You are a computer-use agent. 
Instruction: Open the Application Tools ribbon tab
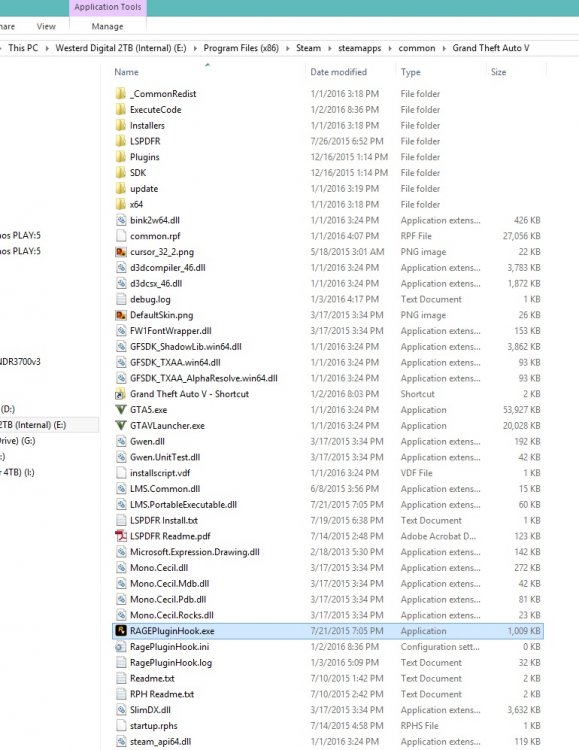click(x=108, y=7)
